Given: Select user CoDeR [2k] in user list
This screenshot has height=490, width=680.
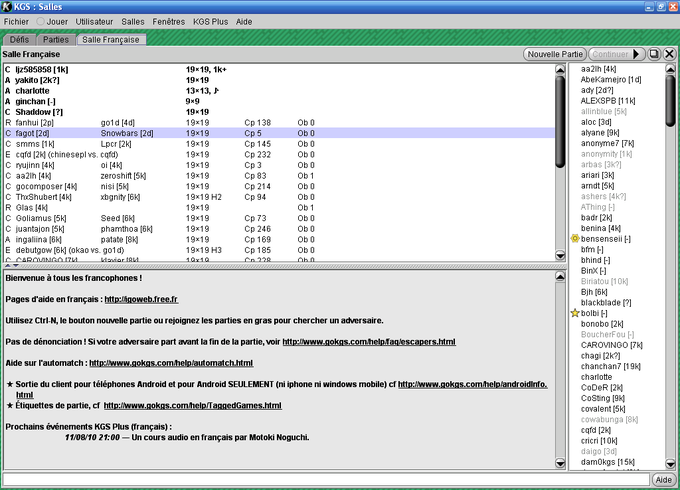Looking at the screenshot, I should [602, 388].
